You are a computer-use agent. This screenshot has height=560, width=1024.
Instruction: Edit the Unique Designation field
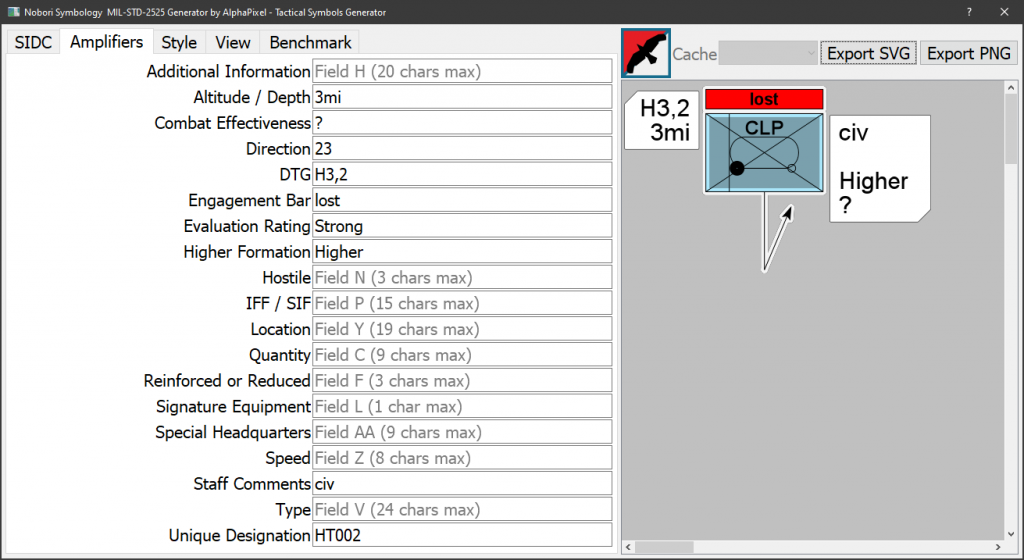462,535
